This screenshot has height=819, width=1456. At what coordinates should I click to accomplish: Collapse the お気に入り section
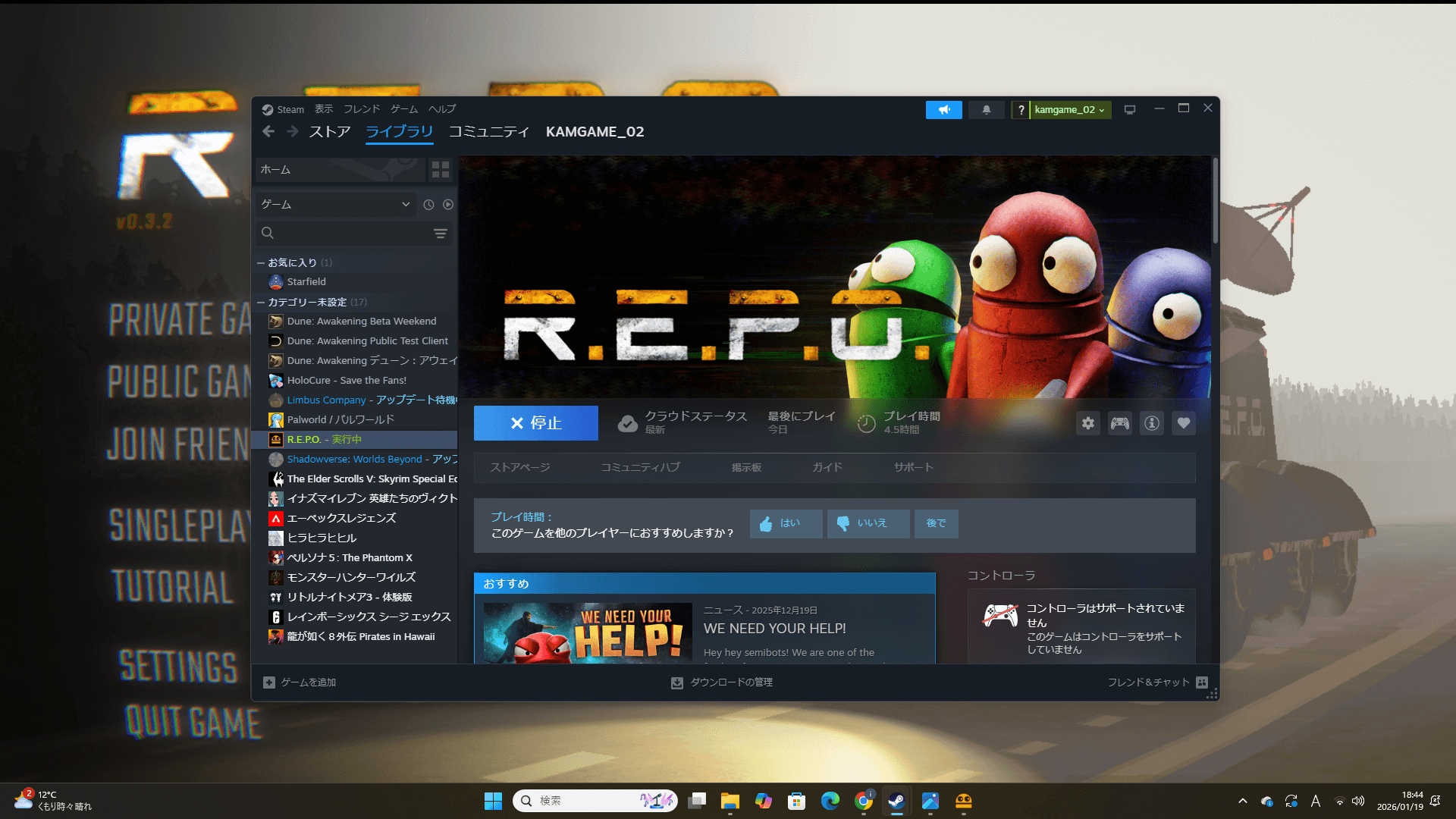point(261,263)
